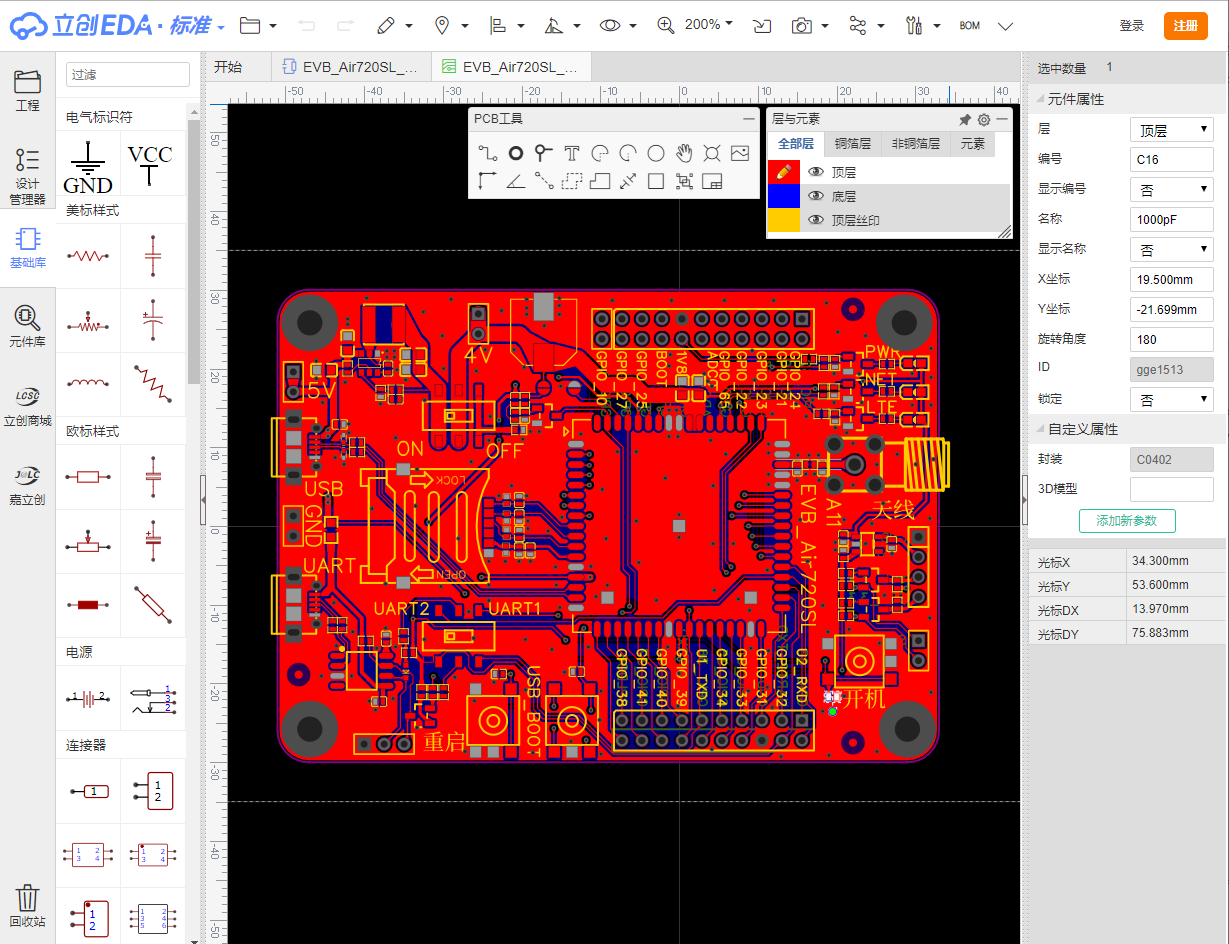1229x944 pixels.
Task: Click the X坐标 field showing 19.500mm
Action: 1171,279
